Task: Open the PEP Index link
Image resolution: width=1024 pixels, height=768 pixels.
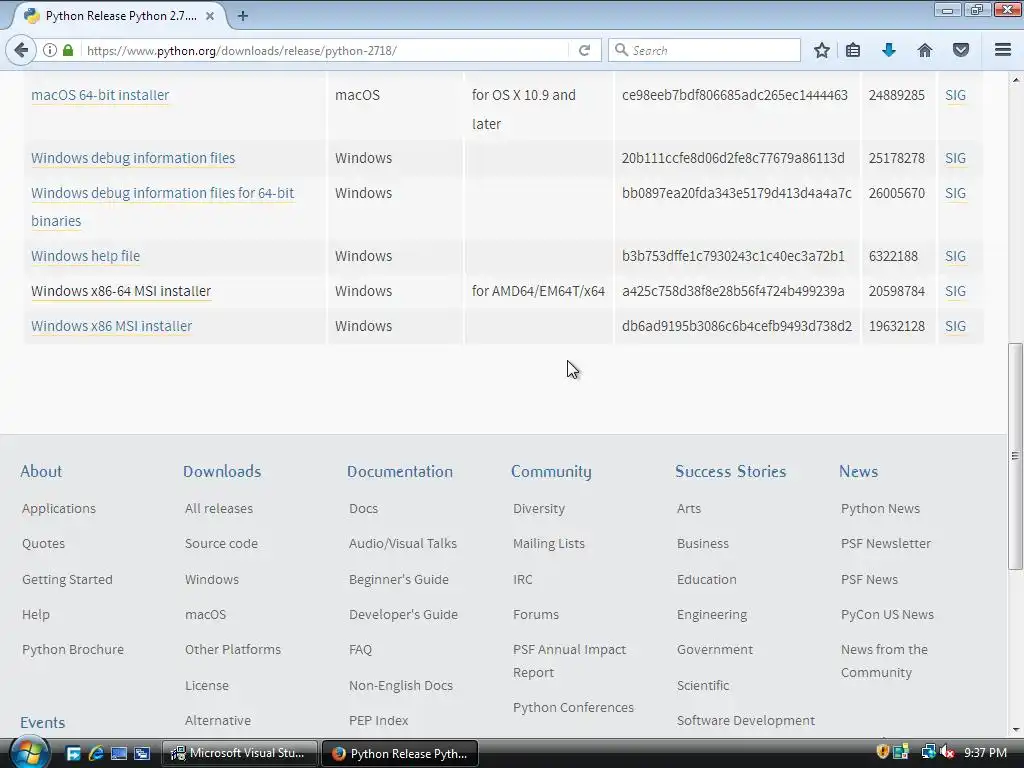Action: coord(378,720)
